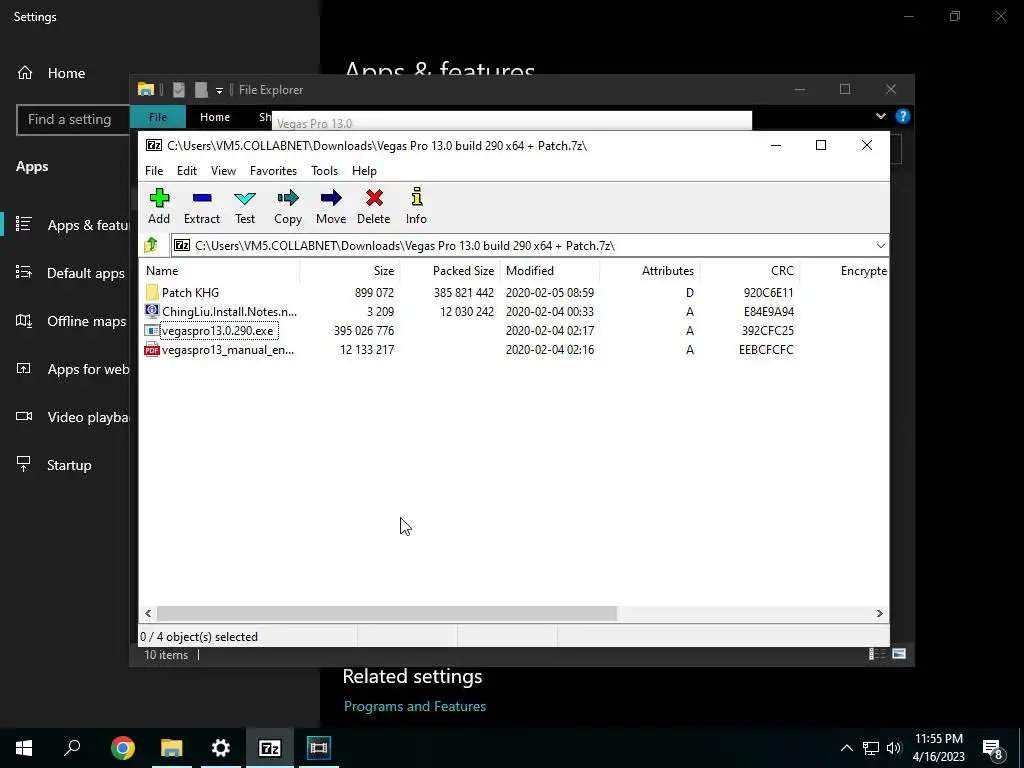
Task: Click the Copy toolbar icon
Action: pos(288,198)
